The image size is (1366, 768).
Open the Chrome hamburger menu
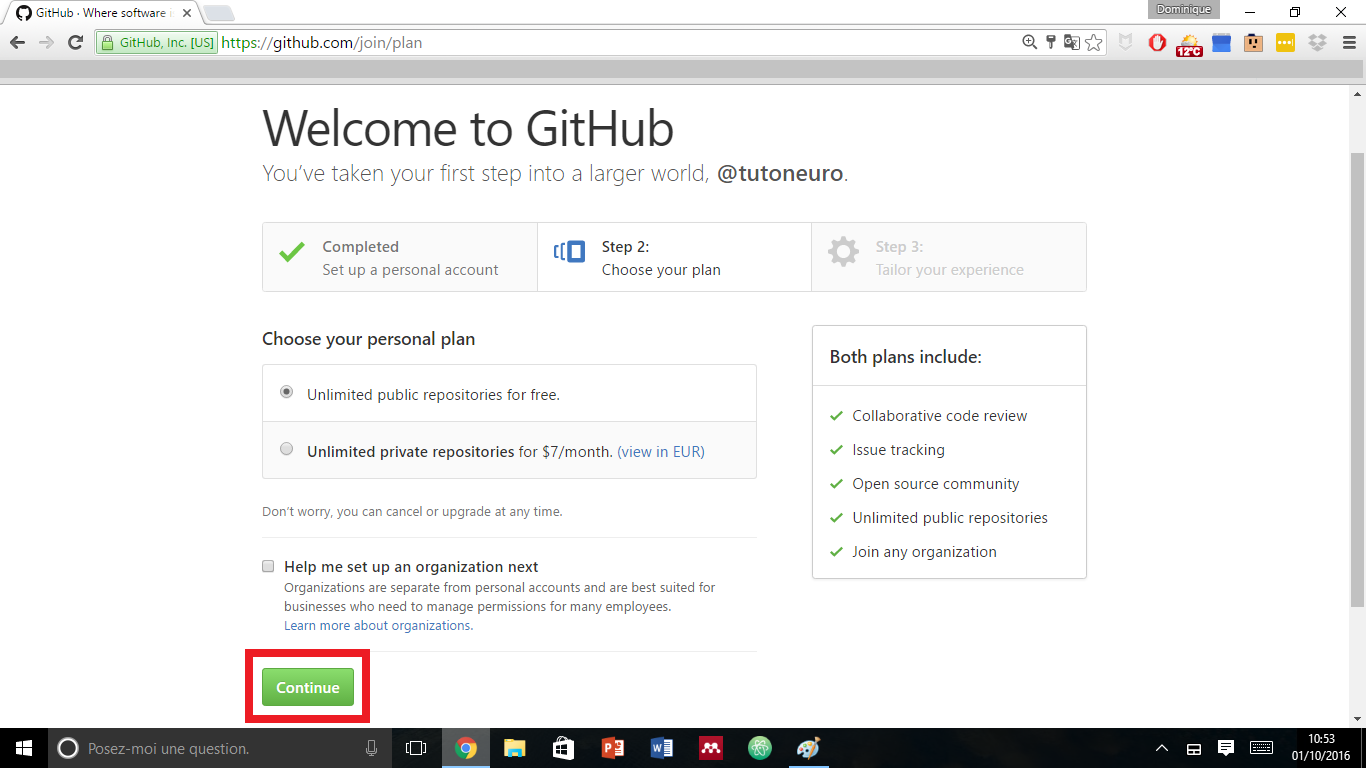1347,43
